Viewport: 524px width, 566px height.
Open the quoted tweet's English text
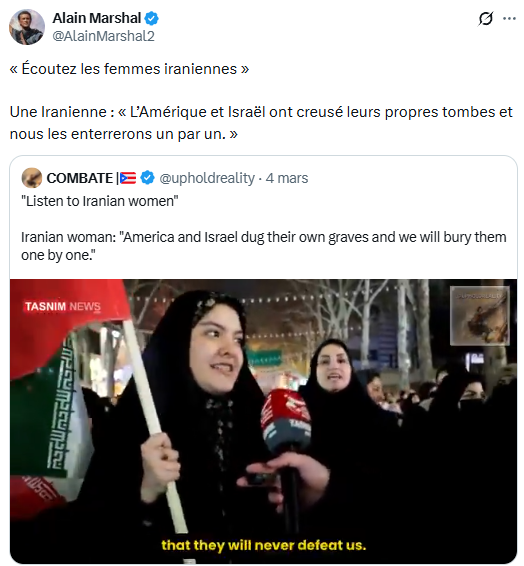pyautogui.click(x=263, y=228)
